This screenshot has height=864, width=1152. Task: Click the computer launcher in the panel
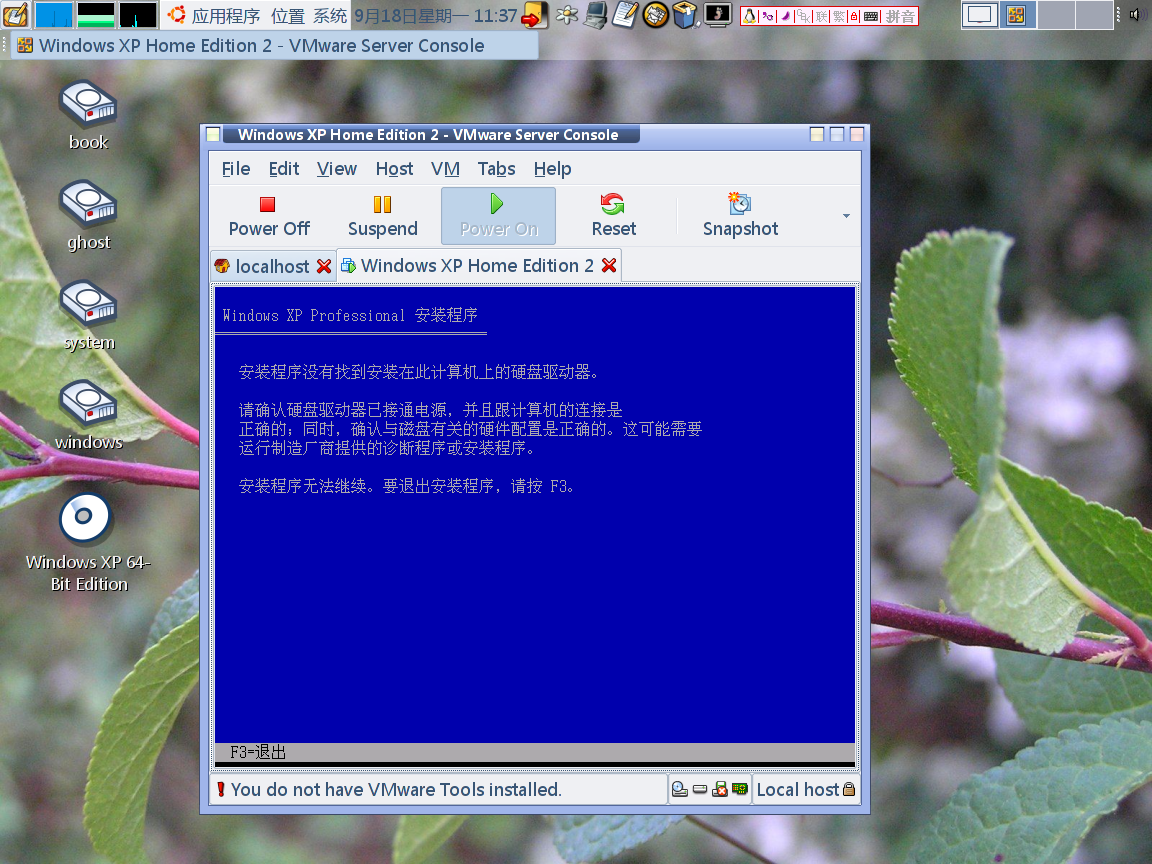tap(596, 15)
